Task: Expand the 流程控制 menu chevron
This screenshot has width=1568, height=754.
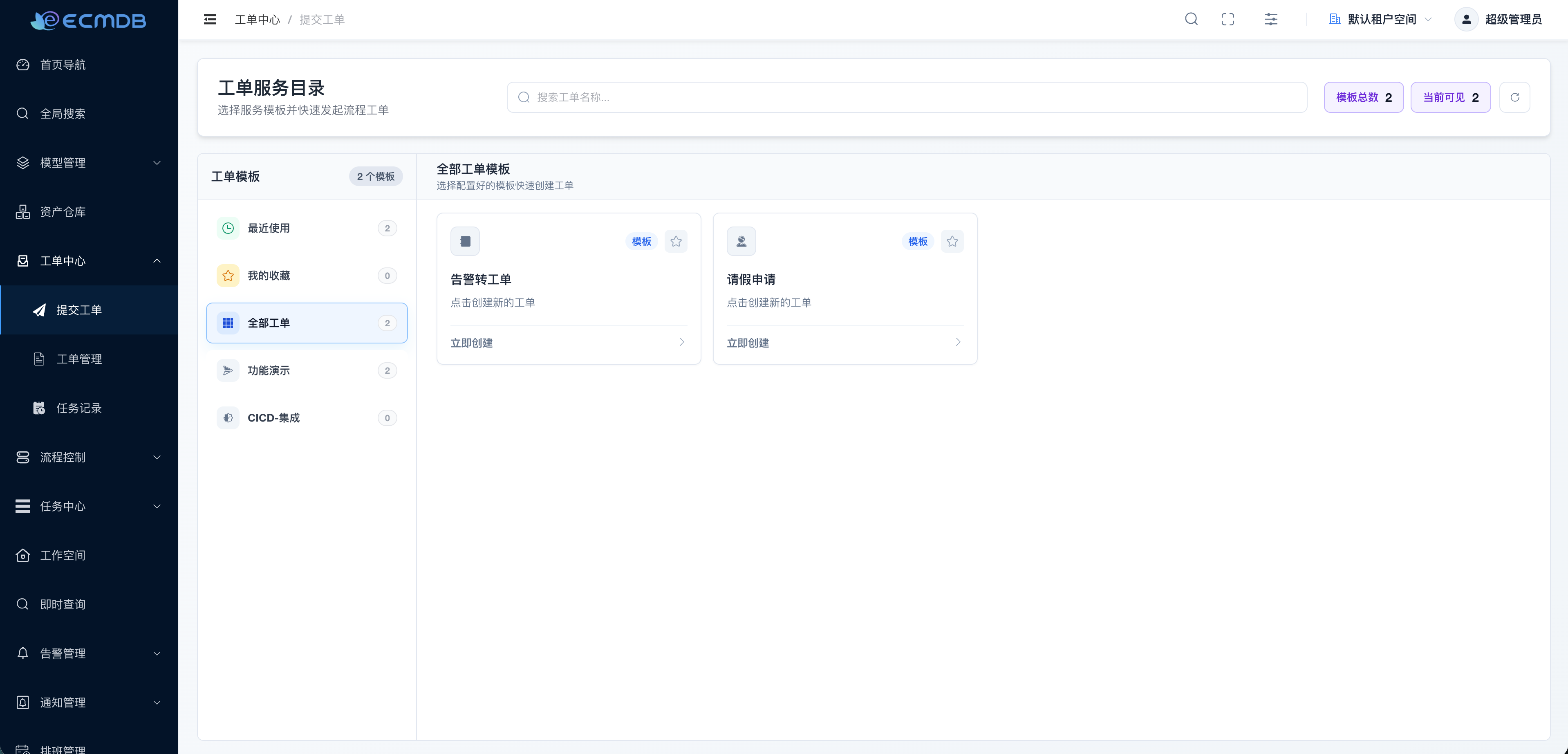Action: click(157, 457)
